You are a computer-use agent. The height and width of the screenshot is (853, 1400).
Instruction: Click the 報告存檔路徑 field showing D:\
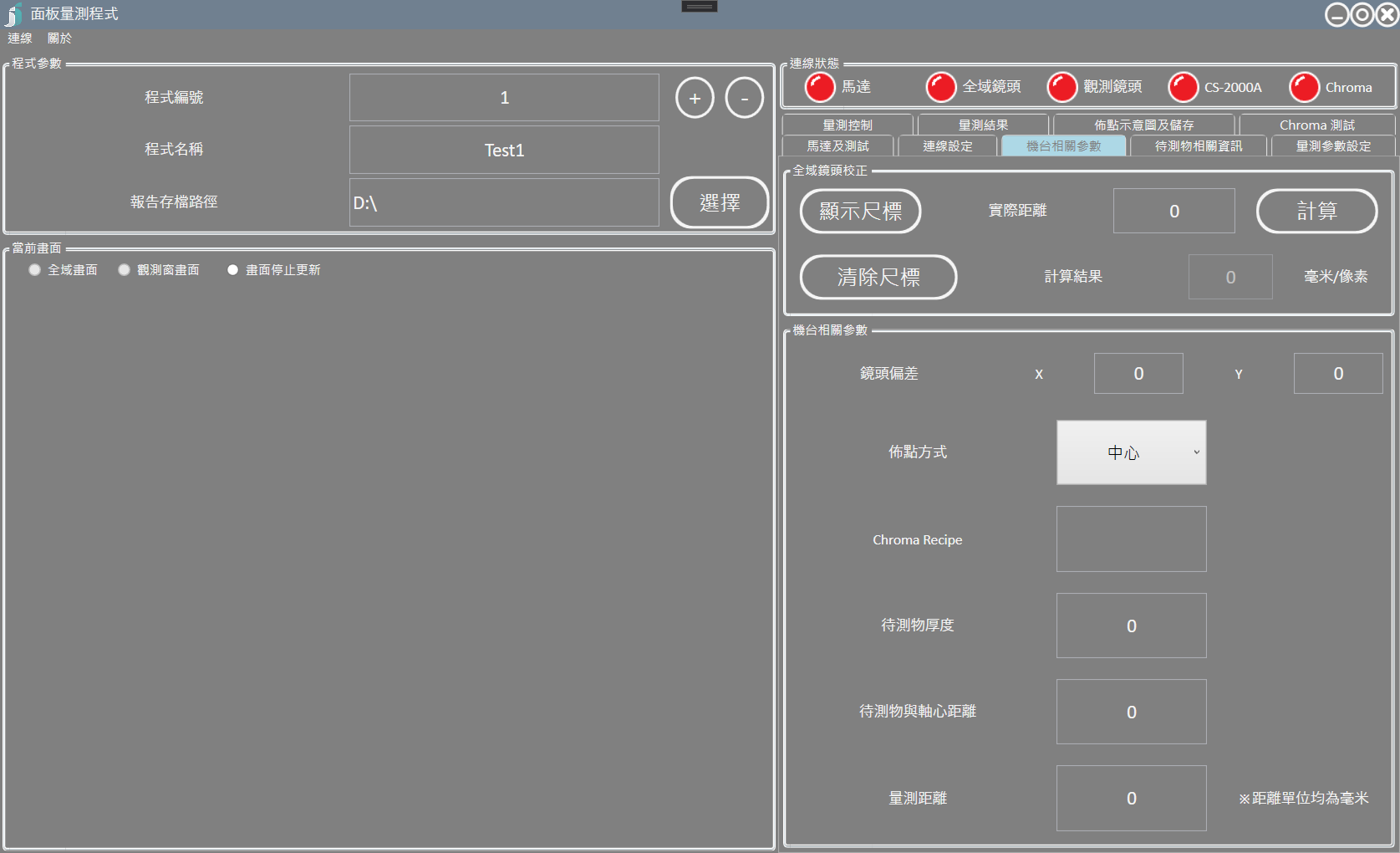pyautogui.click(x=504, y=202)
